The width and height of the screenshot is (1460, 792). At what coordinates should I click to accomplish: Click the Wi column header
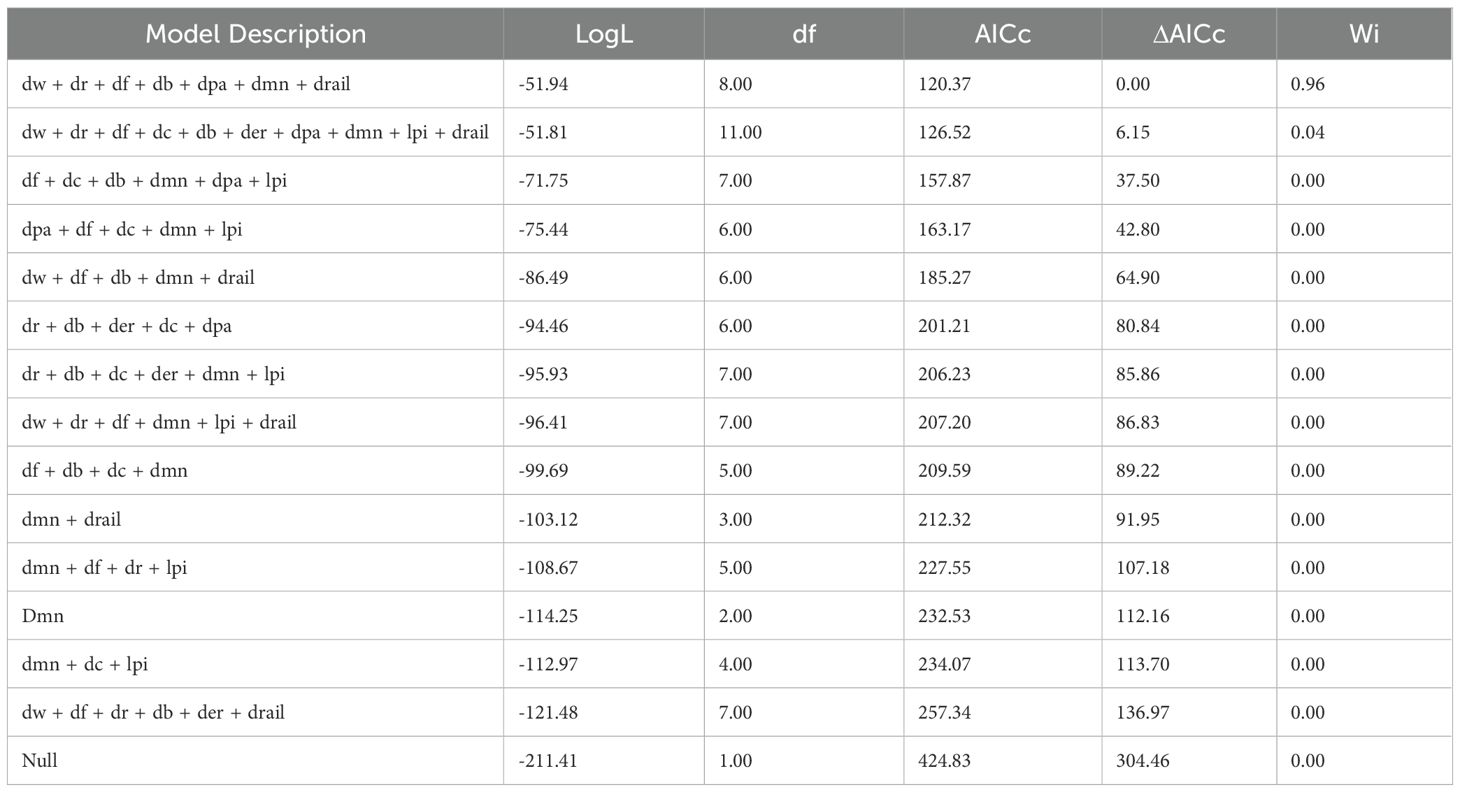[1364, 34]
